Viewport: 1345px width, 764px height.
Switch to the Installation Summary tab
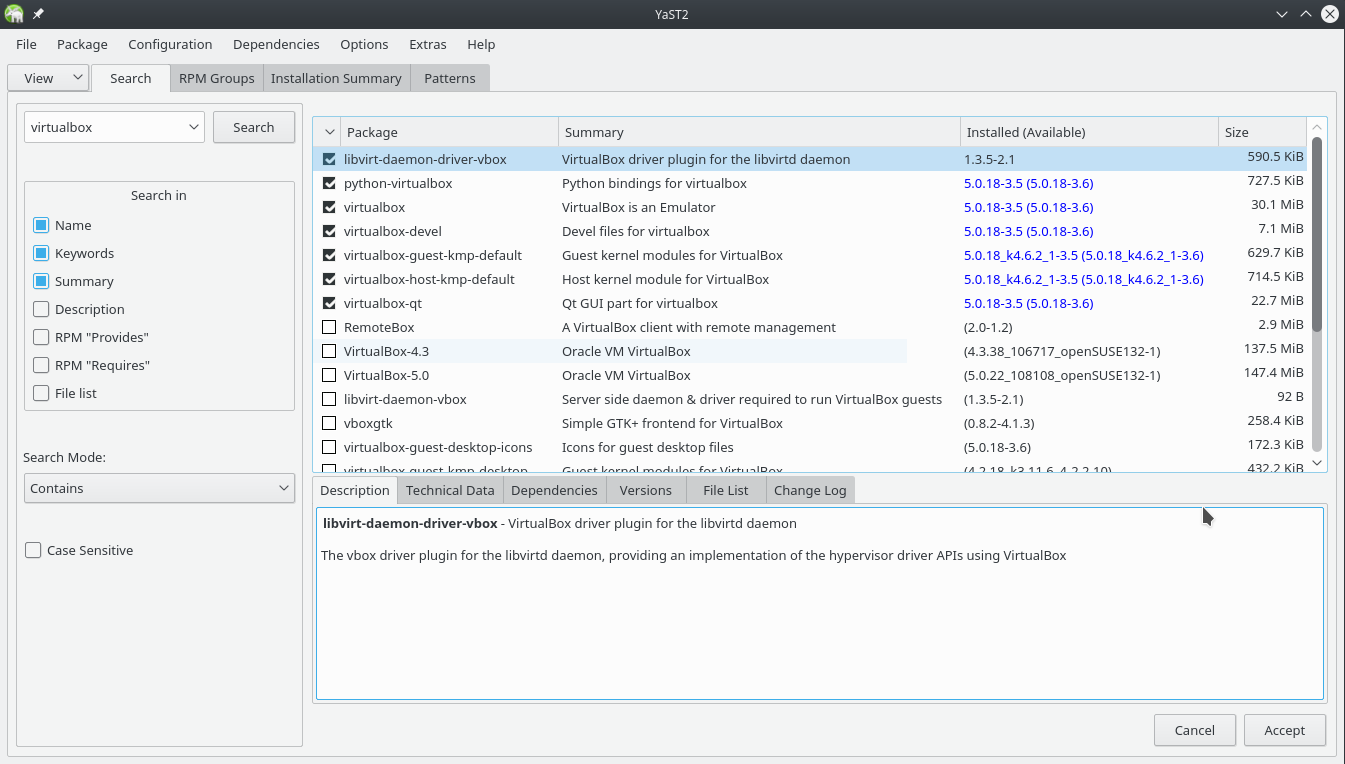pos(336,78)
